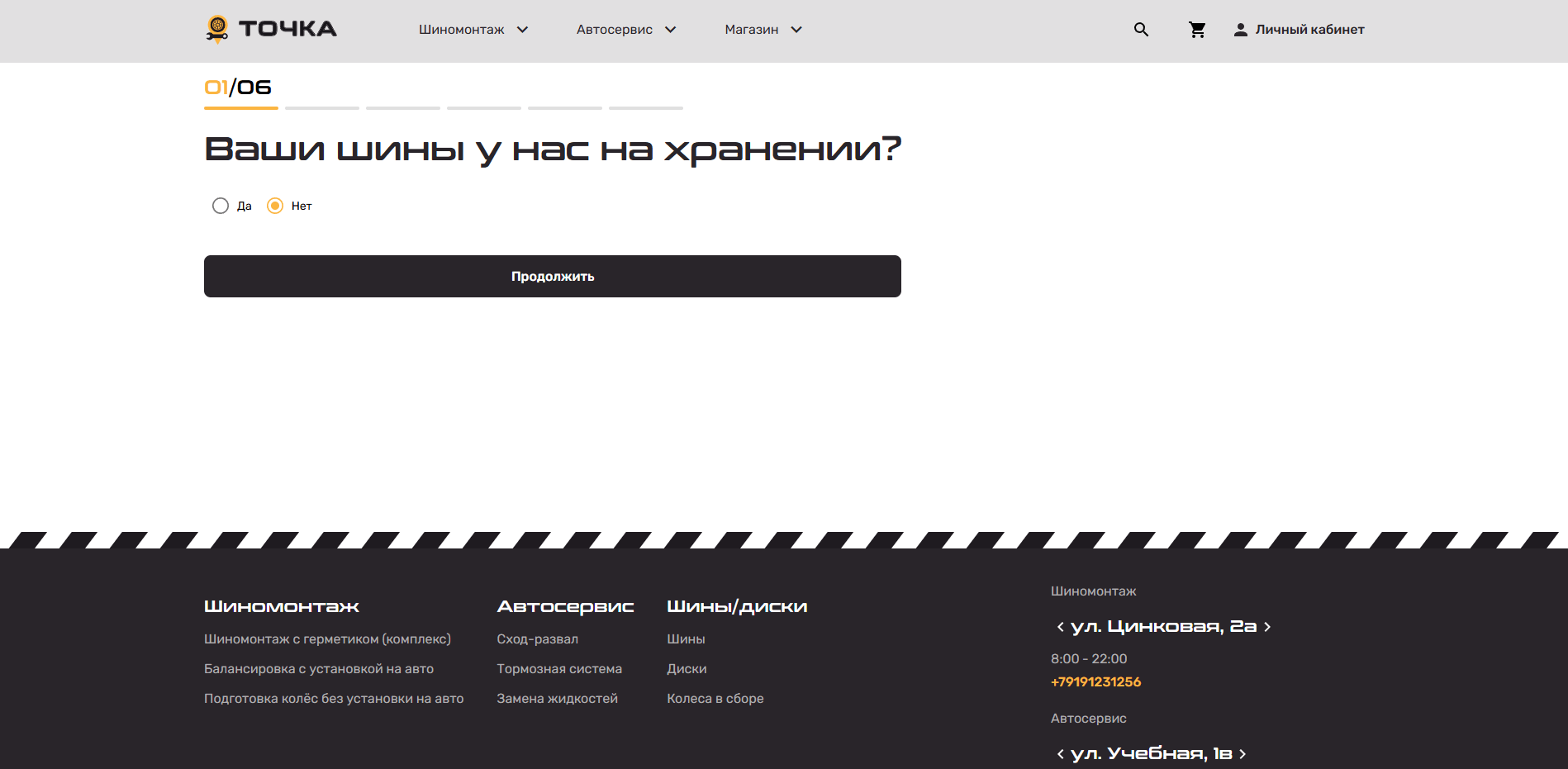Go to next address after ул. Учебная
1568x769 pixels.
click(x=1243, y=753)
